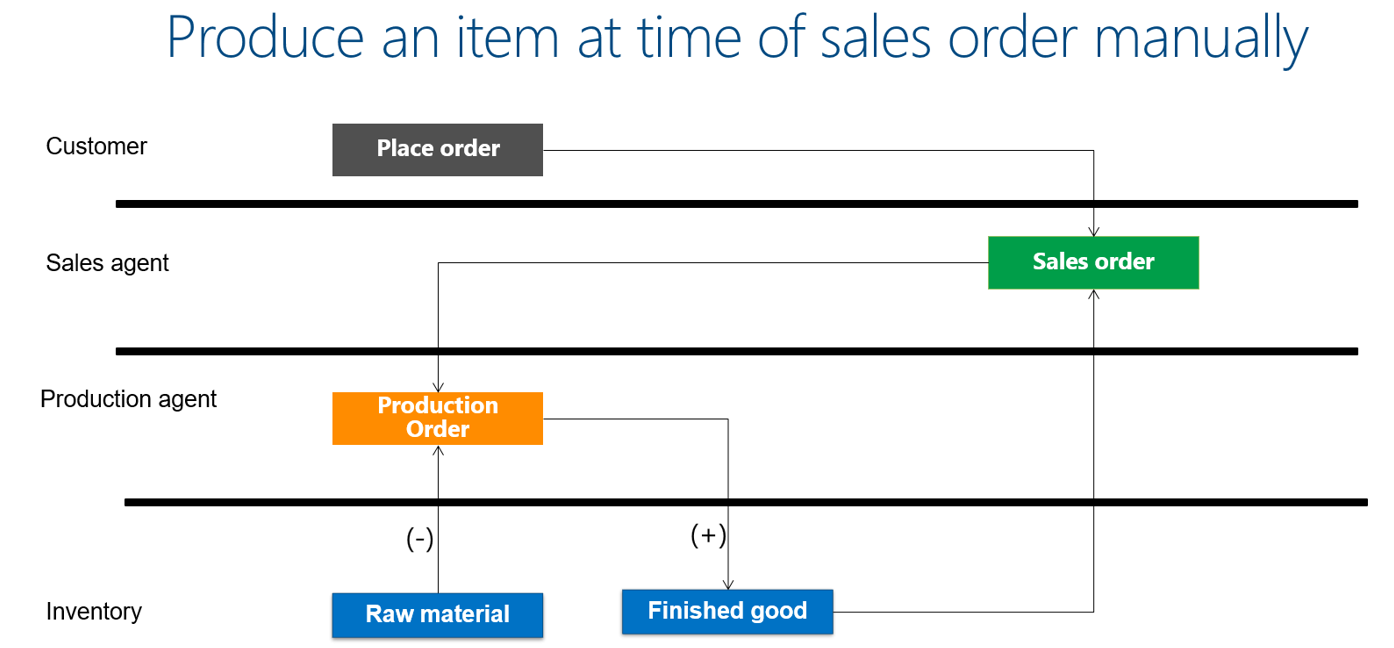Select the Sales agent lane label
Image resolution: width=1394 pixels, height=648 pixels.
[107, 264]
